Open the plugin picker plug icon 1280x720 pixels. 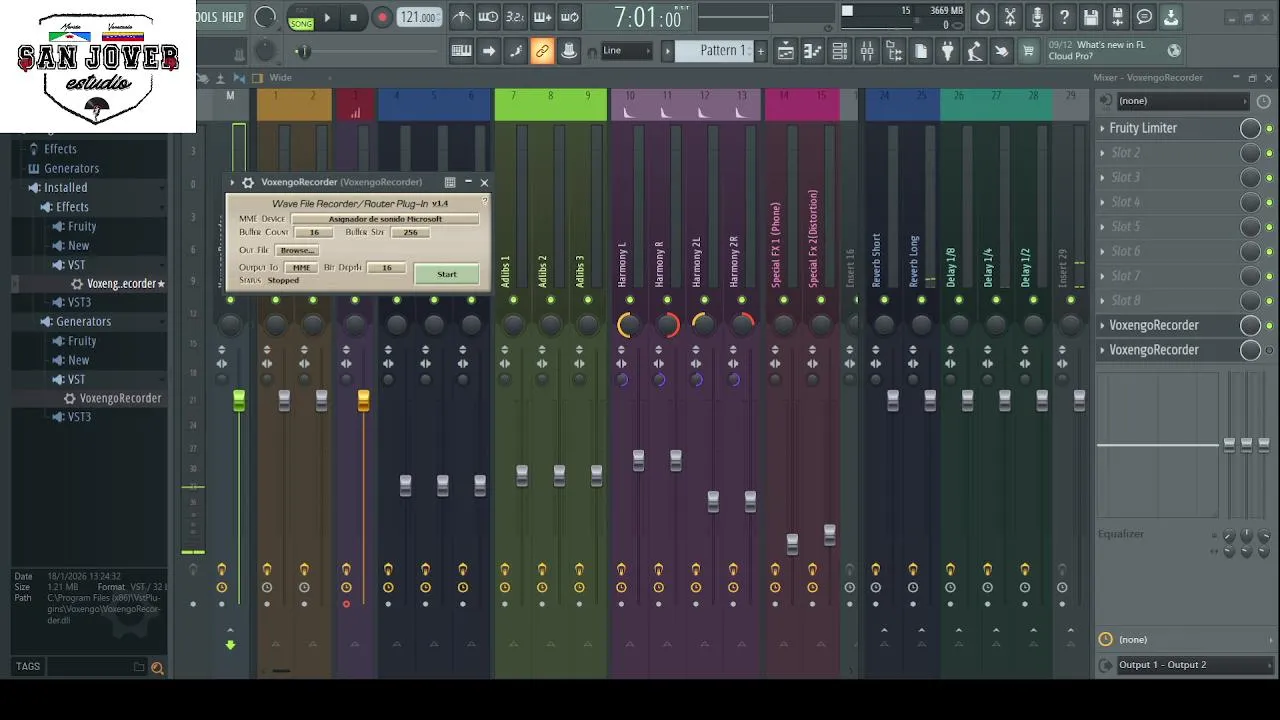pos(947,51)
